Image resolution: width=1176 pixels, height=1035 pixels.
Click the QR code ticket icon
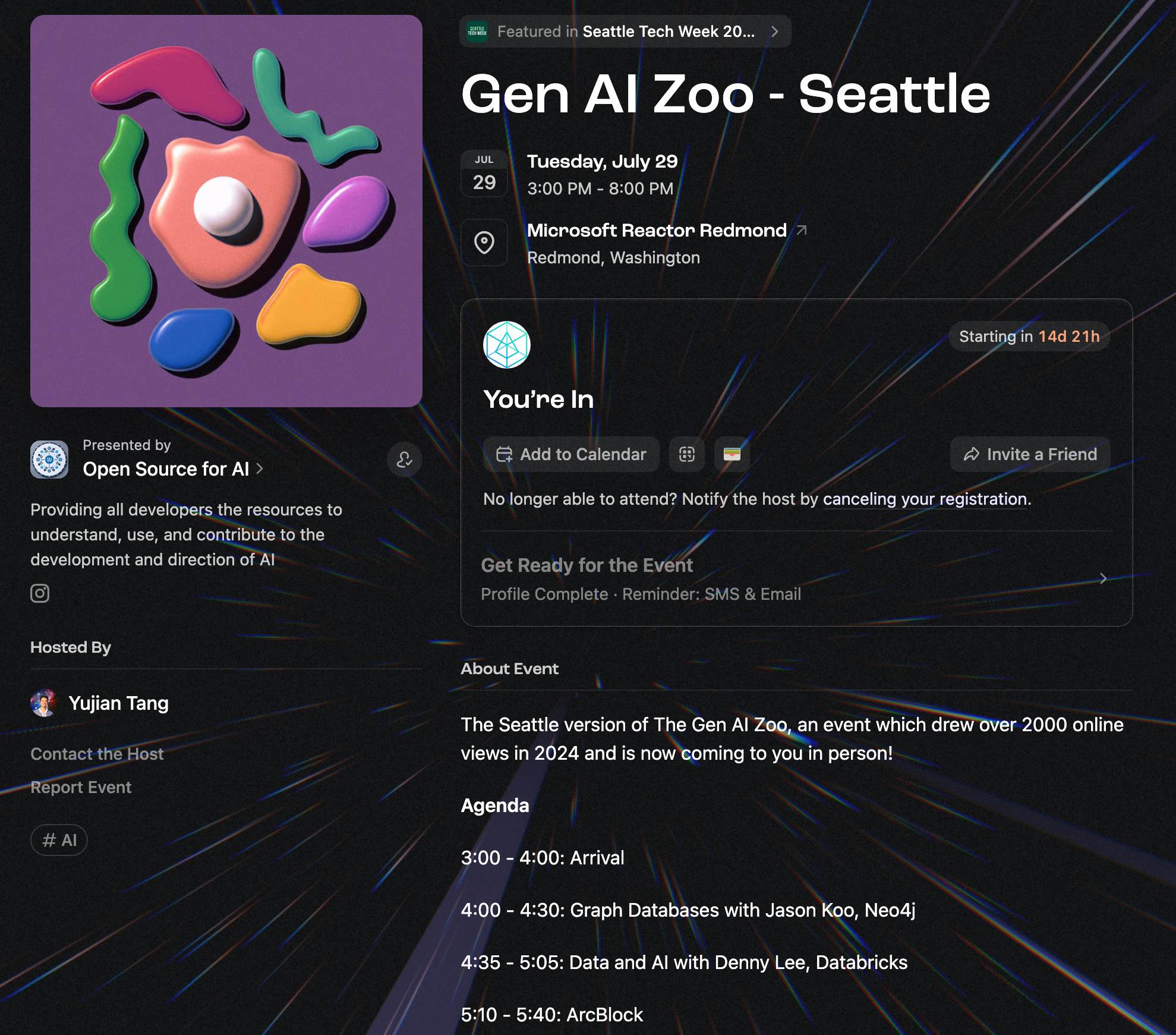tap(686, 454)
